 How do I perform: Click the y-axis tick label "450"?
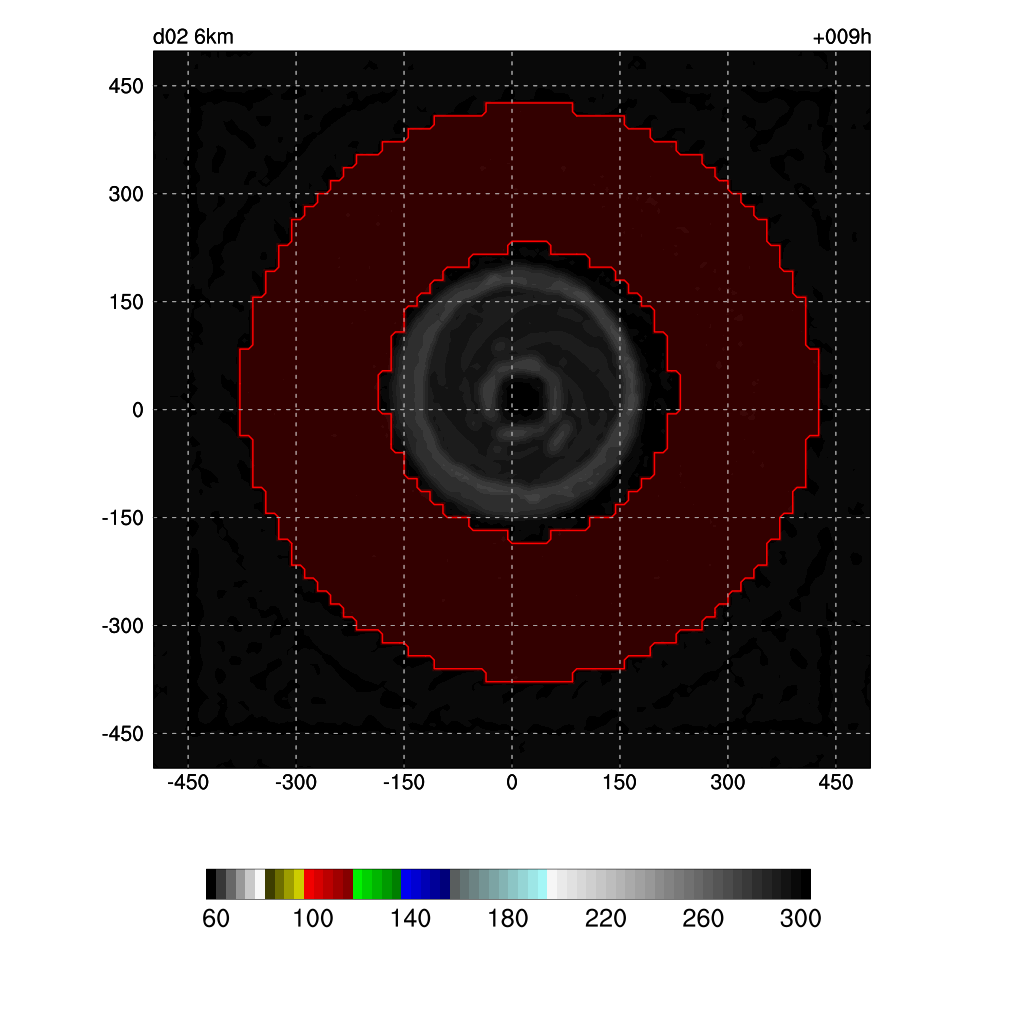point(126,86)
